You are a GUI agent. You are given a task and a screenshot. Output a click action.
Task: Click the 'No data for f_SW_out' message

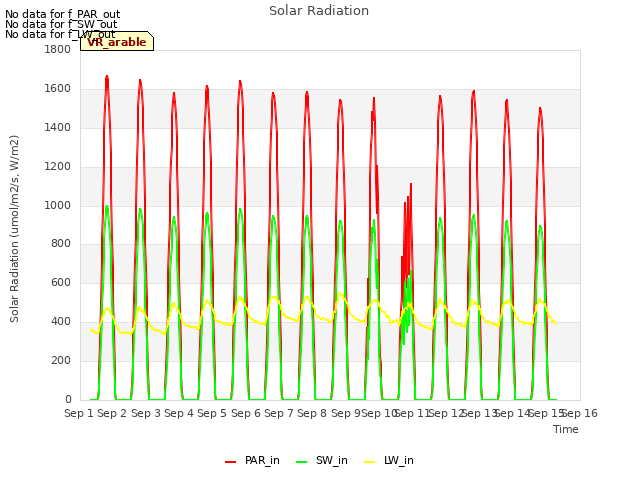(61, 24)
